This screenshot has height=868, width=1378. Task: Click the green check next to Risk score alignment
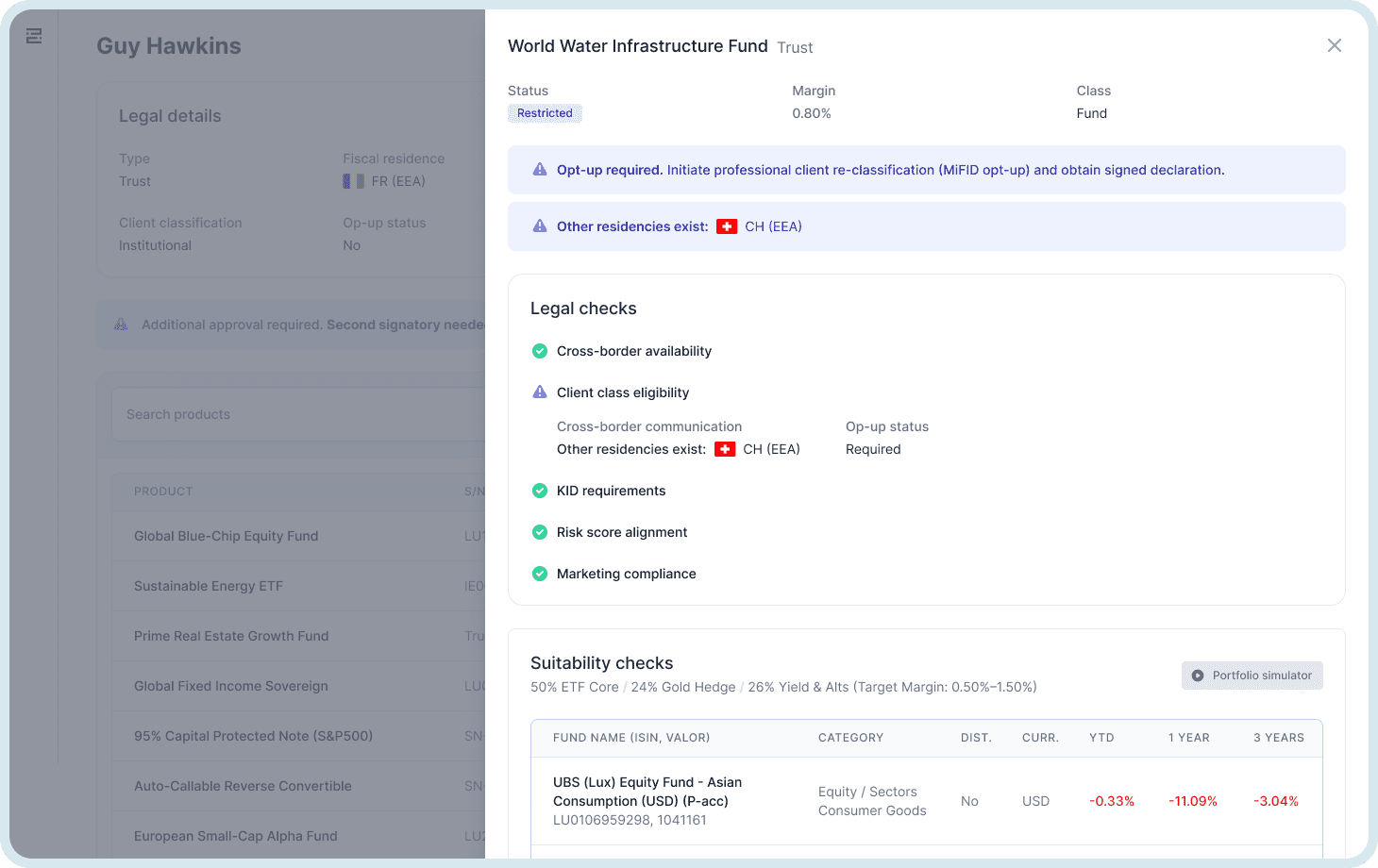[539, 532]
